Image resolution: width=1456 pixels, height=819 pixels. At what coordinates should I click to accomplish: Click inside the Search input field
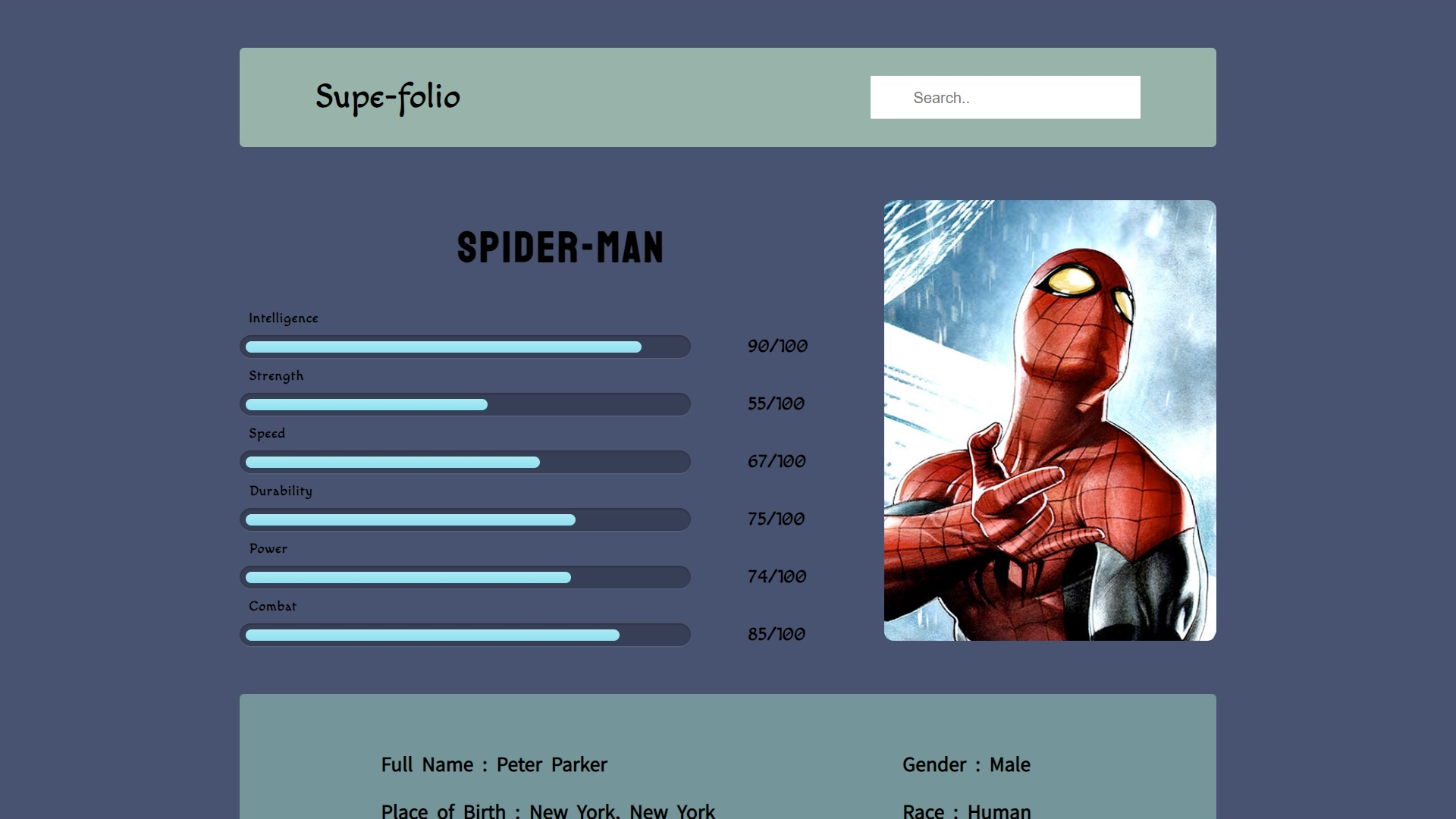(x=1005, y=97)
